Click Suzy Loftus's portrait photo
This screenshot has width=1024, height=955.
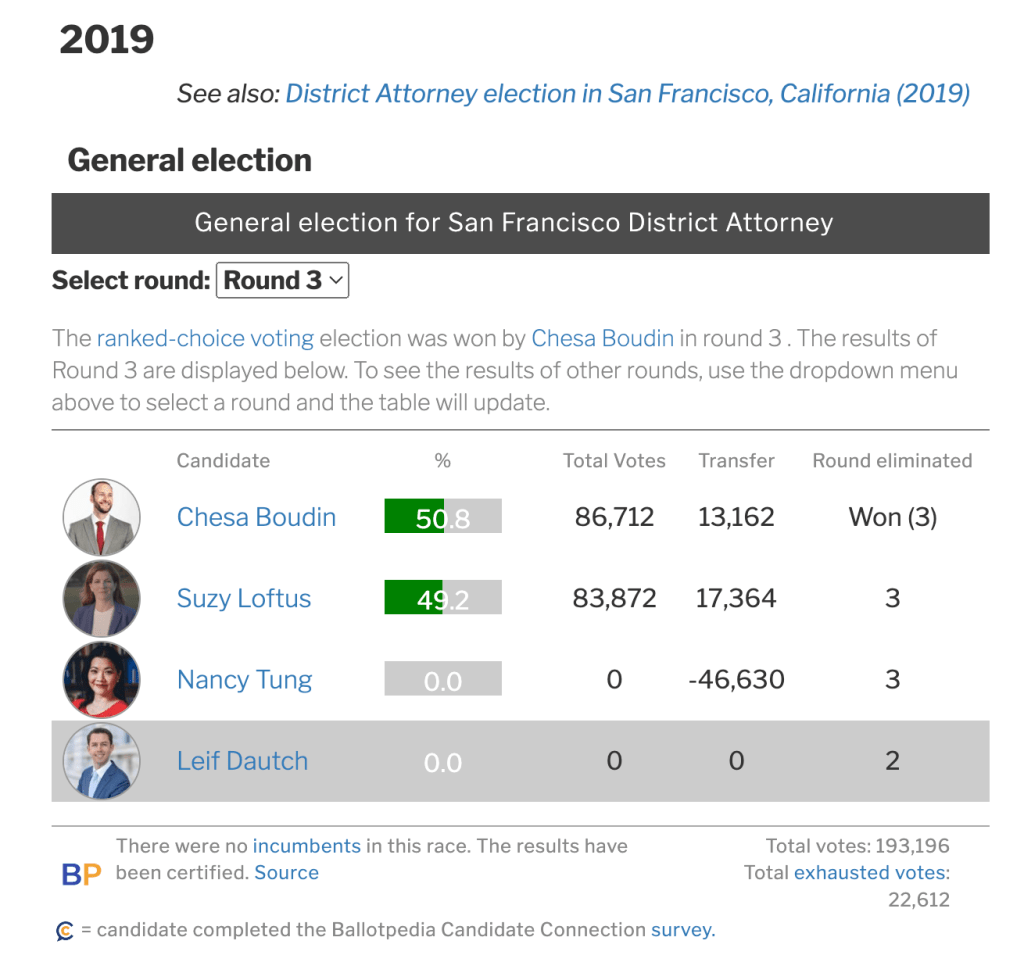(x=101, y=598)
